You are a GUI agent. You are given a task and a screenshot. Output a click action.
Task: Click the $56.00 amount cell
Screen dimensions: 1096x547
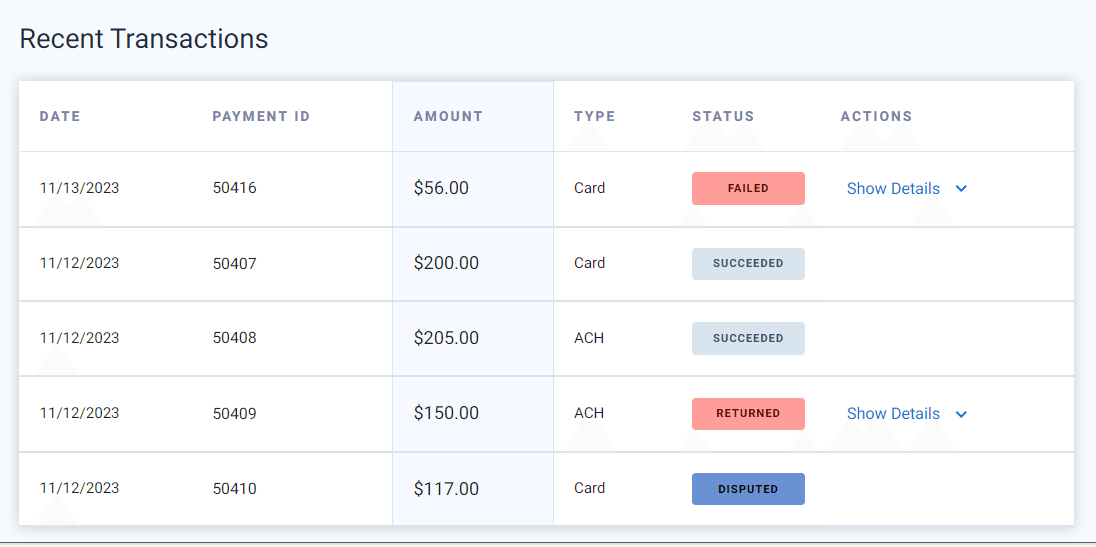pyautogui.click(x=441, y=189)
